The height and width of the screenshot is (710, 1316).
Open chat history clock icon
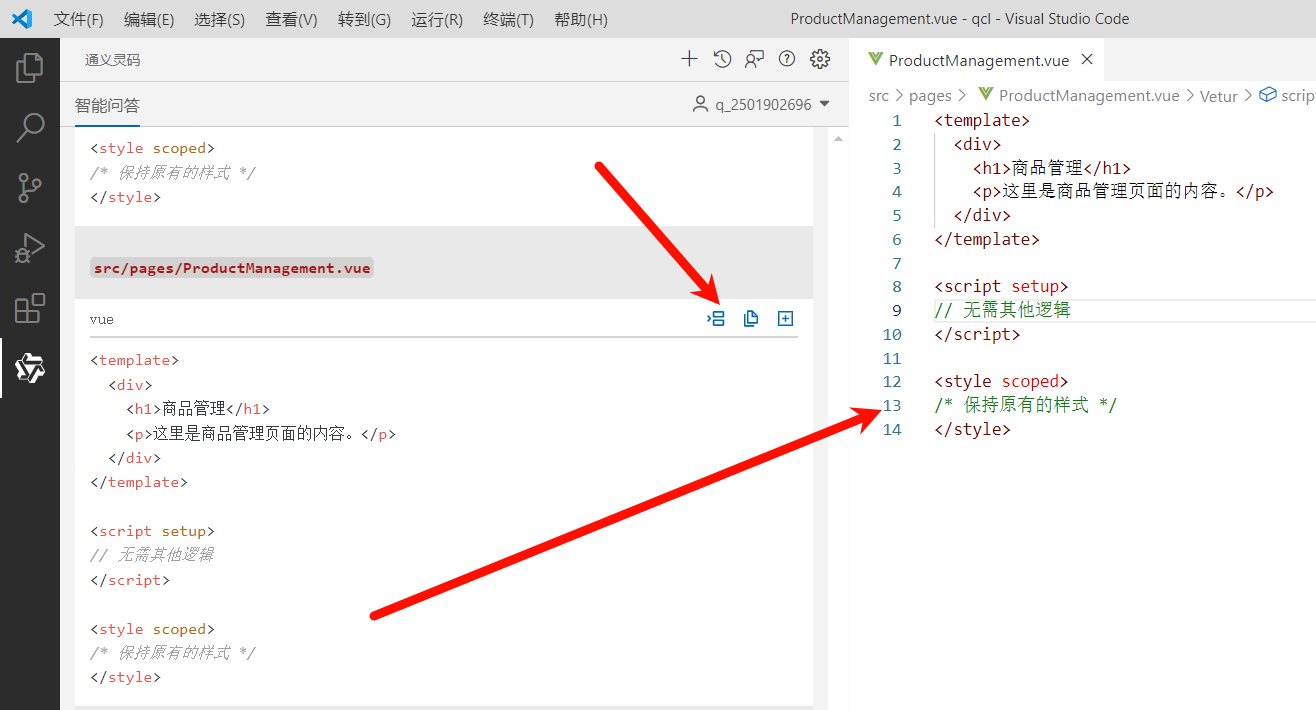point(722,59)
